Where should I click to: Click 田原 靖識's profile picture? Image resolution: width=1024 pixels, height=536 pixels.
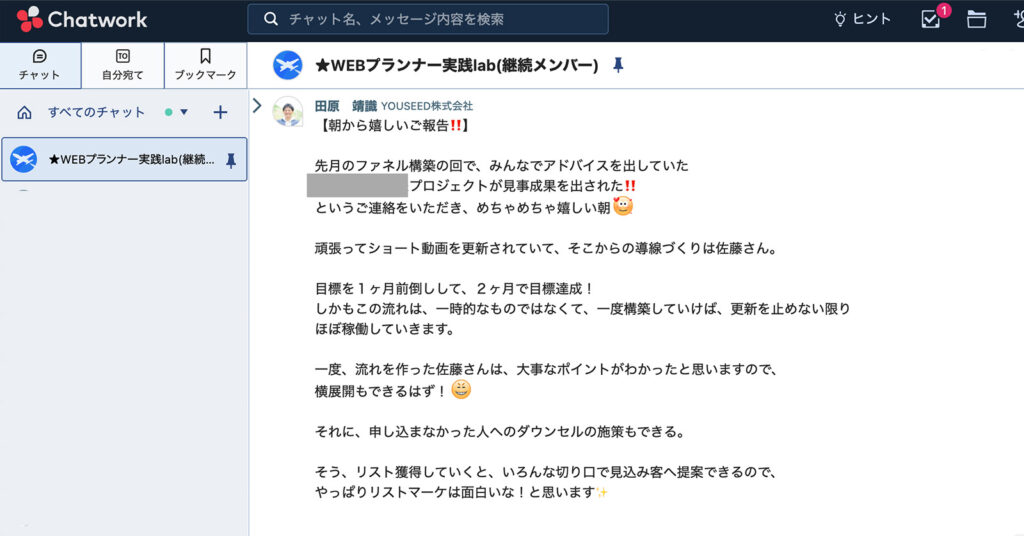tap(288, 112)
